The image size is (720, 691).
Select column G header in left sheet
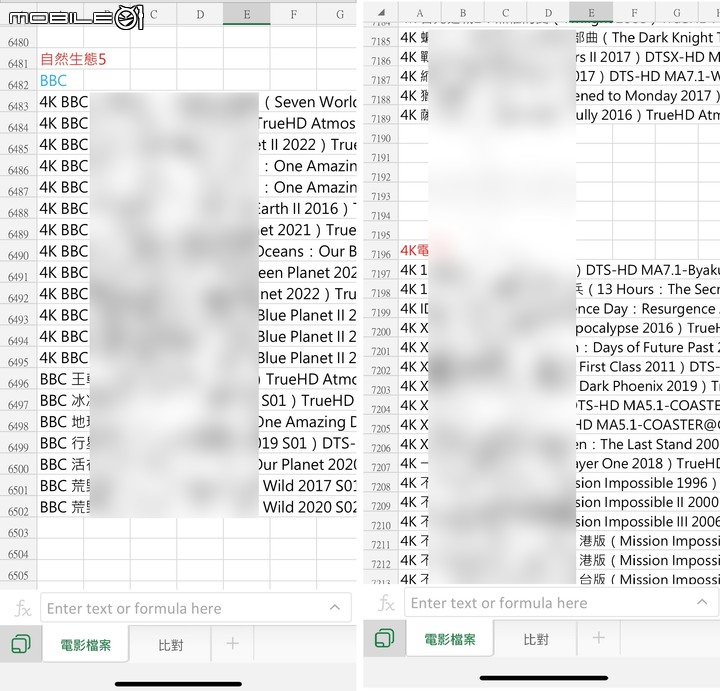pyautogui.click(x=339, y=14)
